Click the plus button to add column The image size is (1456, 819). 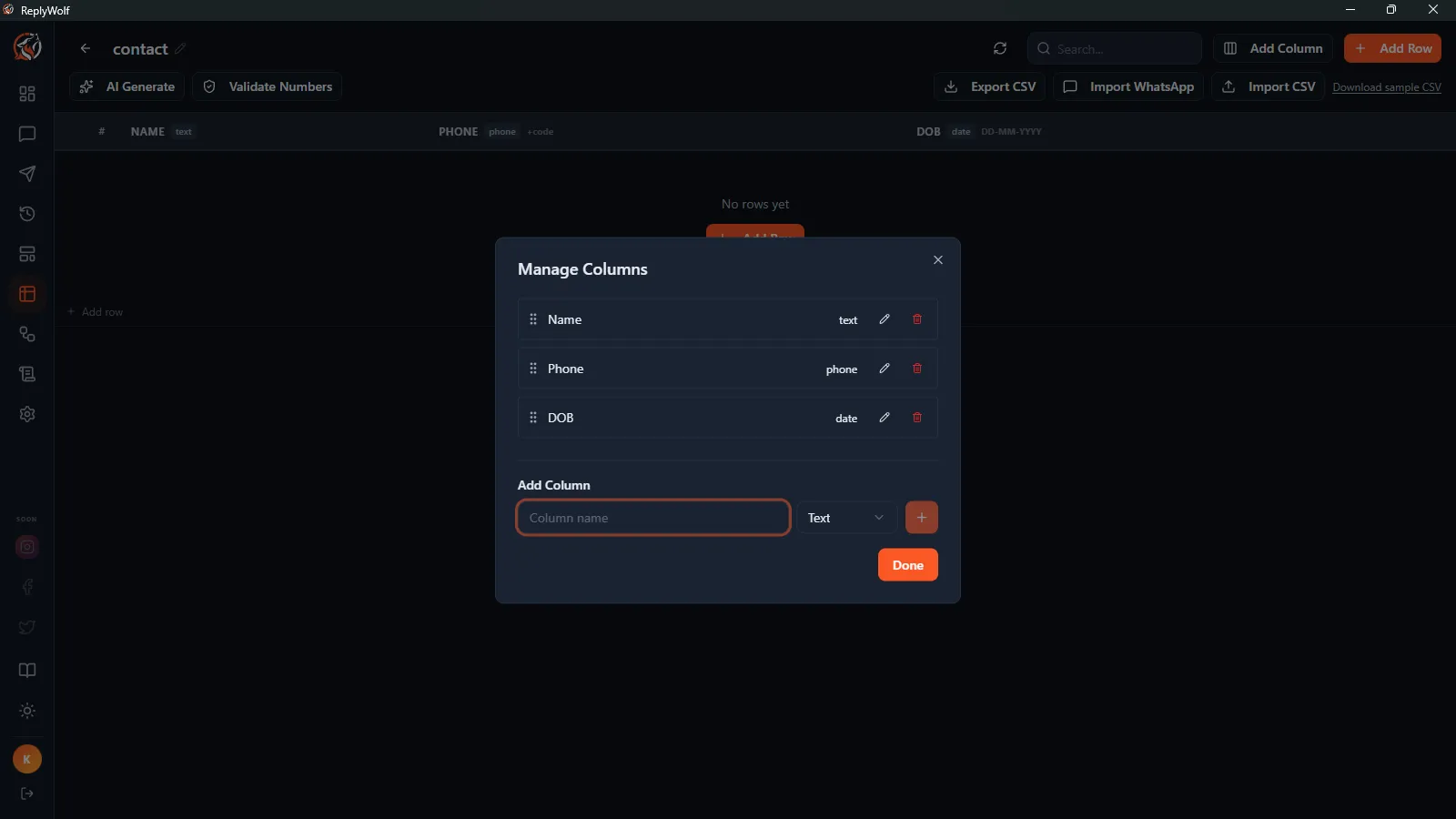pyautogui.click(x=922, y=518)
